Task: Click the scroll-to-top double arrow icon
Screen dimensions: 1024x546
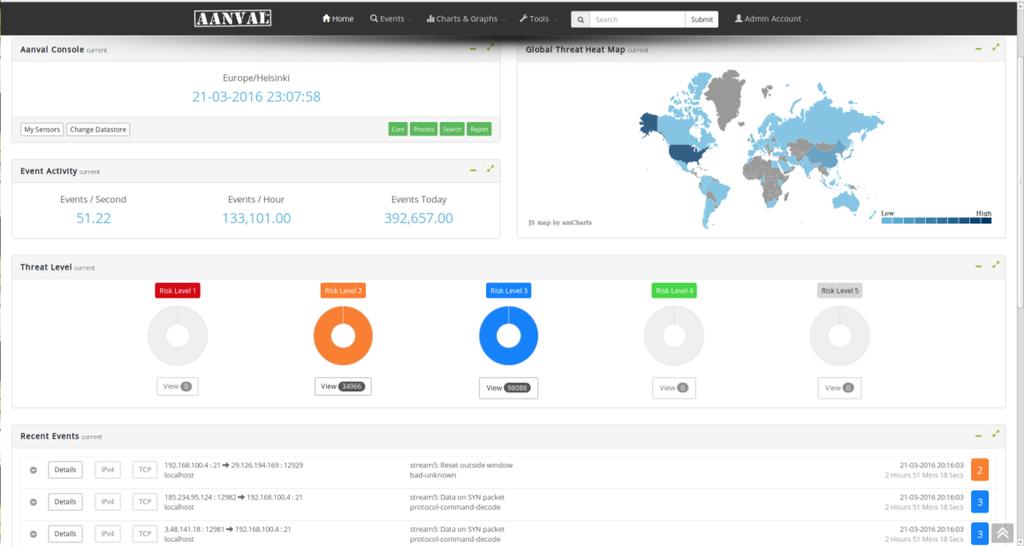Action: coord(1002,534)
